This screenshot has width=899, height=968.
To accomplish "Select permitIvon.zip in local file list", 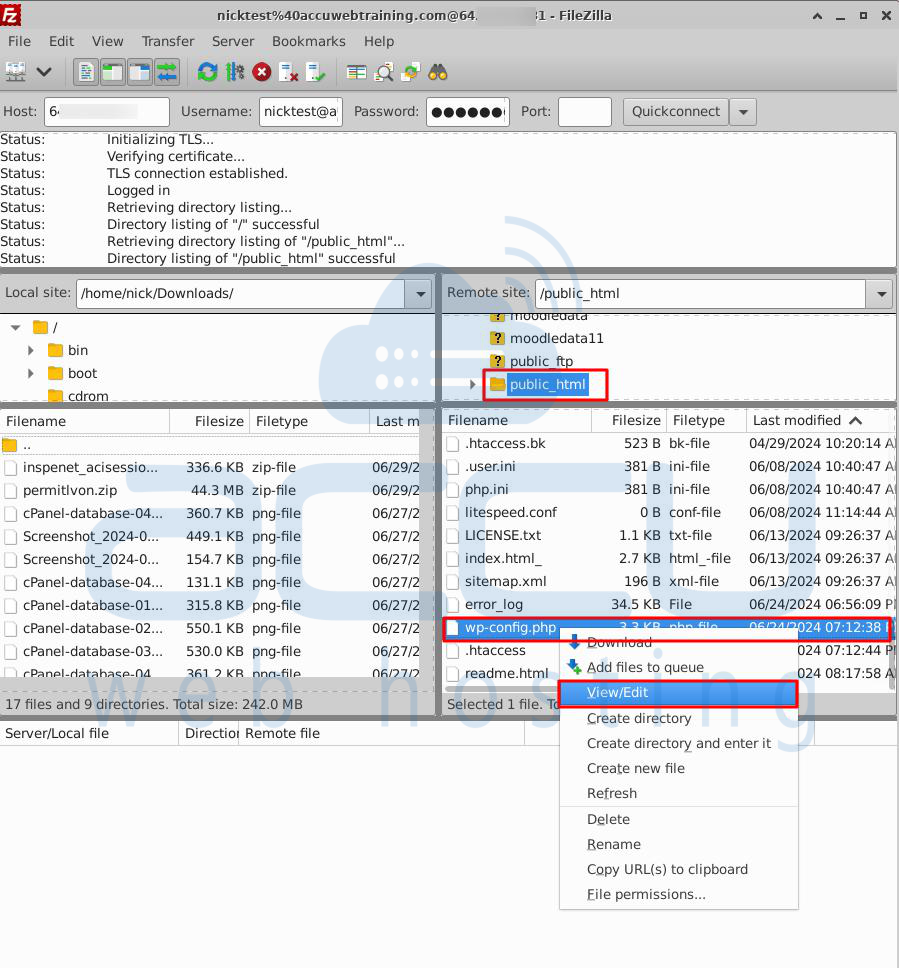I will 210,490.
